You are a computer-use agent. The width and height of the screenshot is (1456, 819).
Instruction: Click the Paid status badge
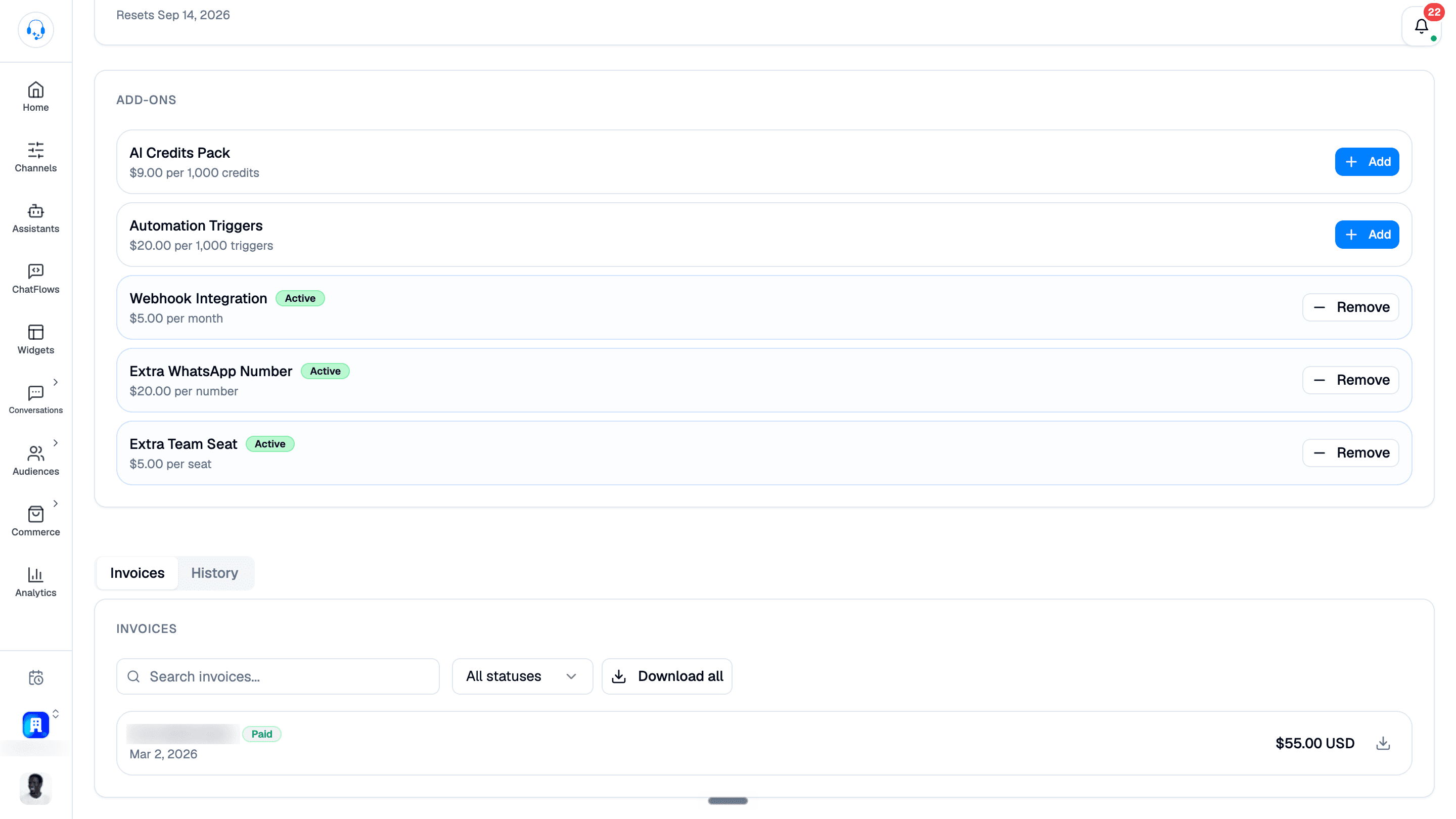[x=262, y=734]
